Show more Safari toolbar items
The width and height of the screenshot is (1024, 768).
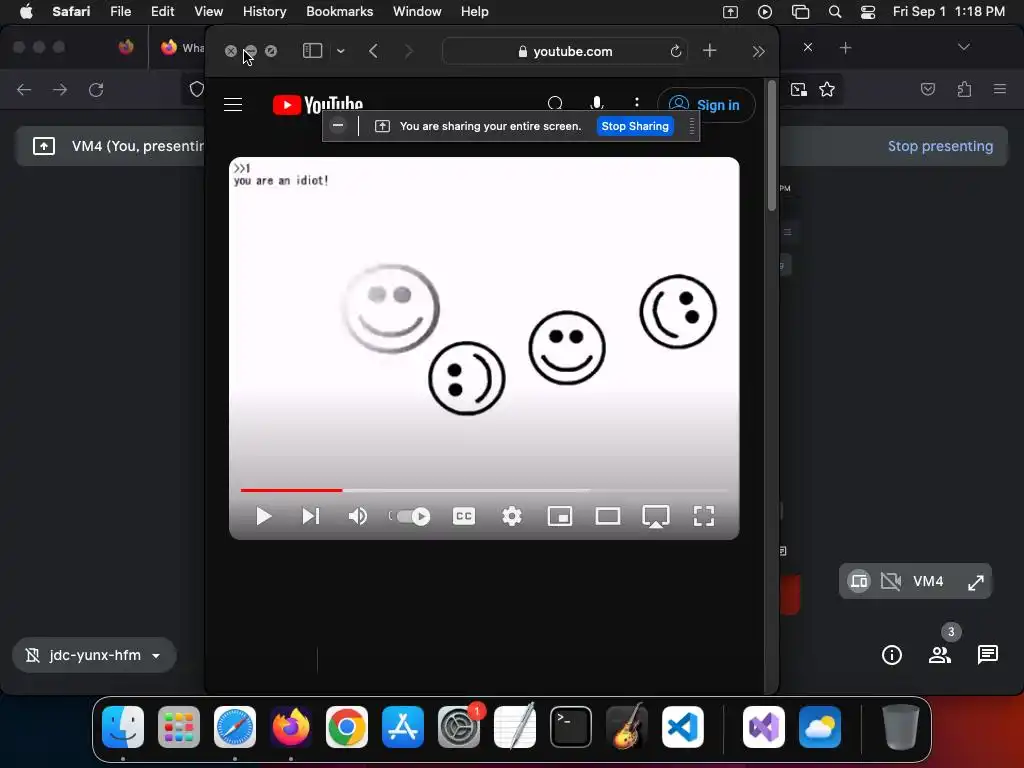[x=758, y=51]
